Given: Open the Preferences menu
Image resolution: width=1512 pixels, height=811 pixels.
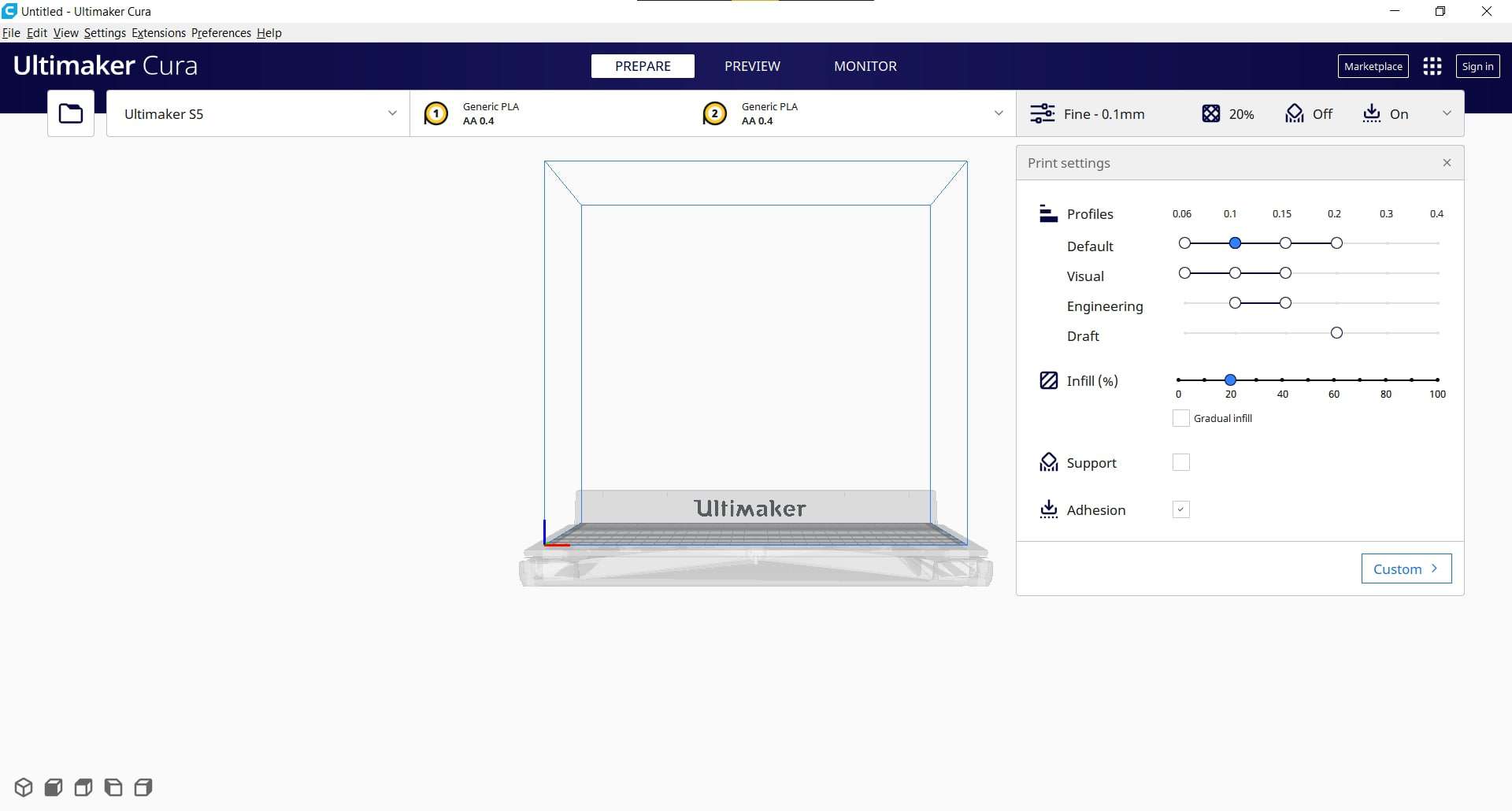Looking at the screenshot, I should pyautogui.click(x=221, y=33).
